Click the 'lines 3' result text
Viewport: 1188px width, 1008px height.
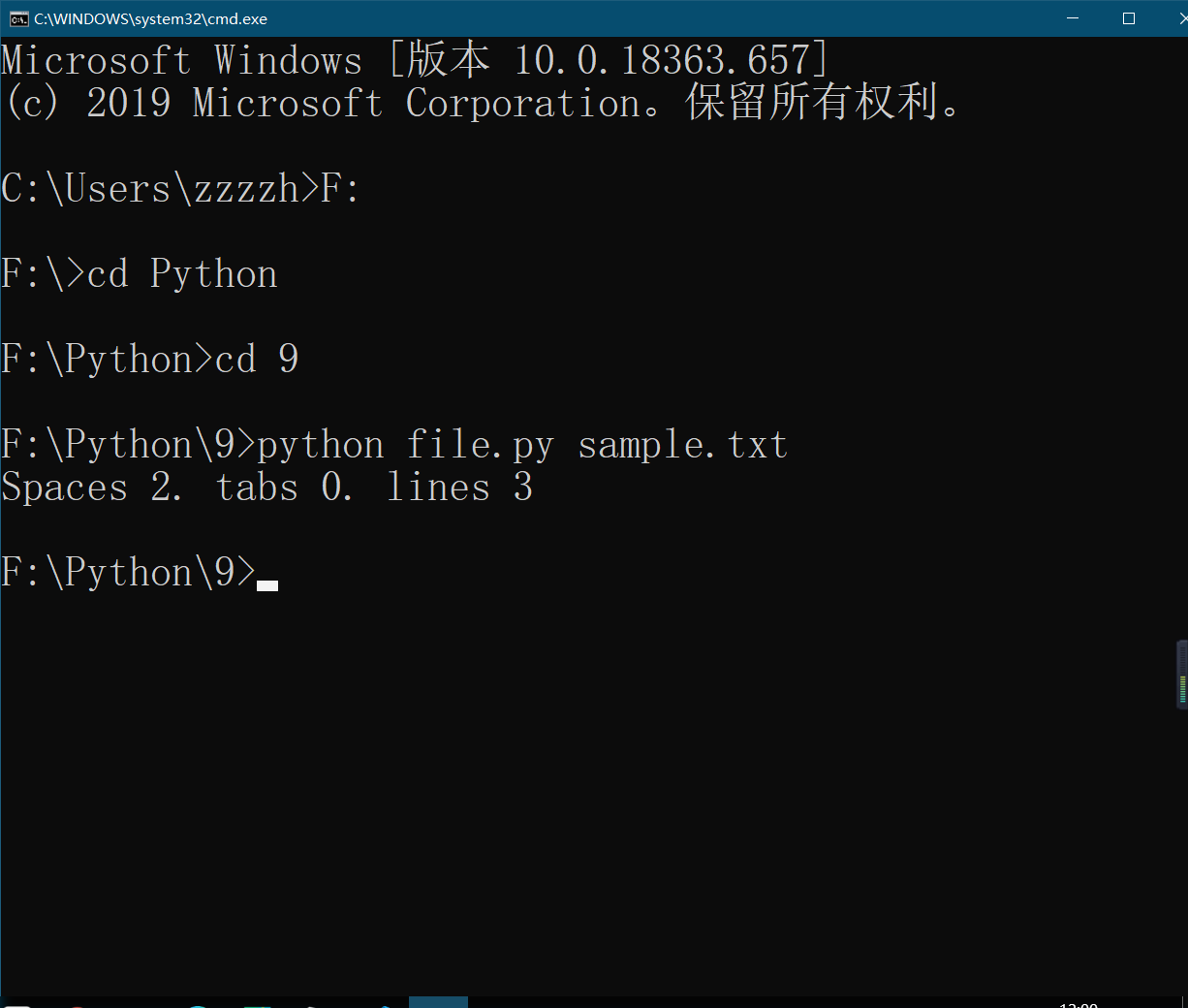point(460,488)
